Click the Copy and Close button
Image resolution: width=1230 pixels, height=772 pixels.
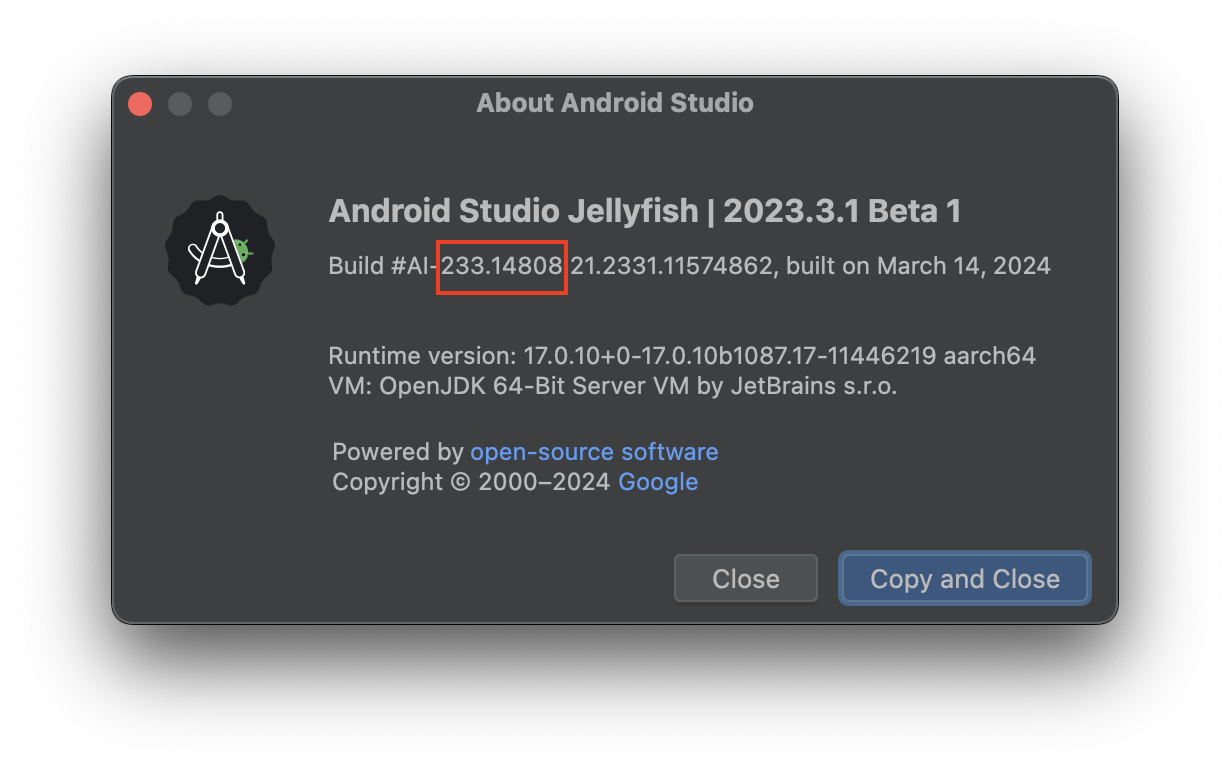pos(965,579)
